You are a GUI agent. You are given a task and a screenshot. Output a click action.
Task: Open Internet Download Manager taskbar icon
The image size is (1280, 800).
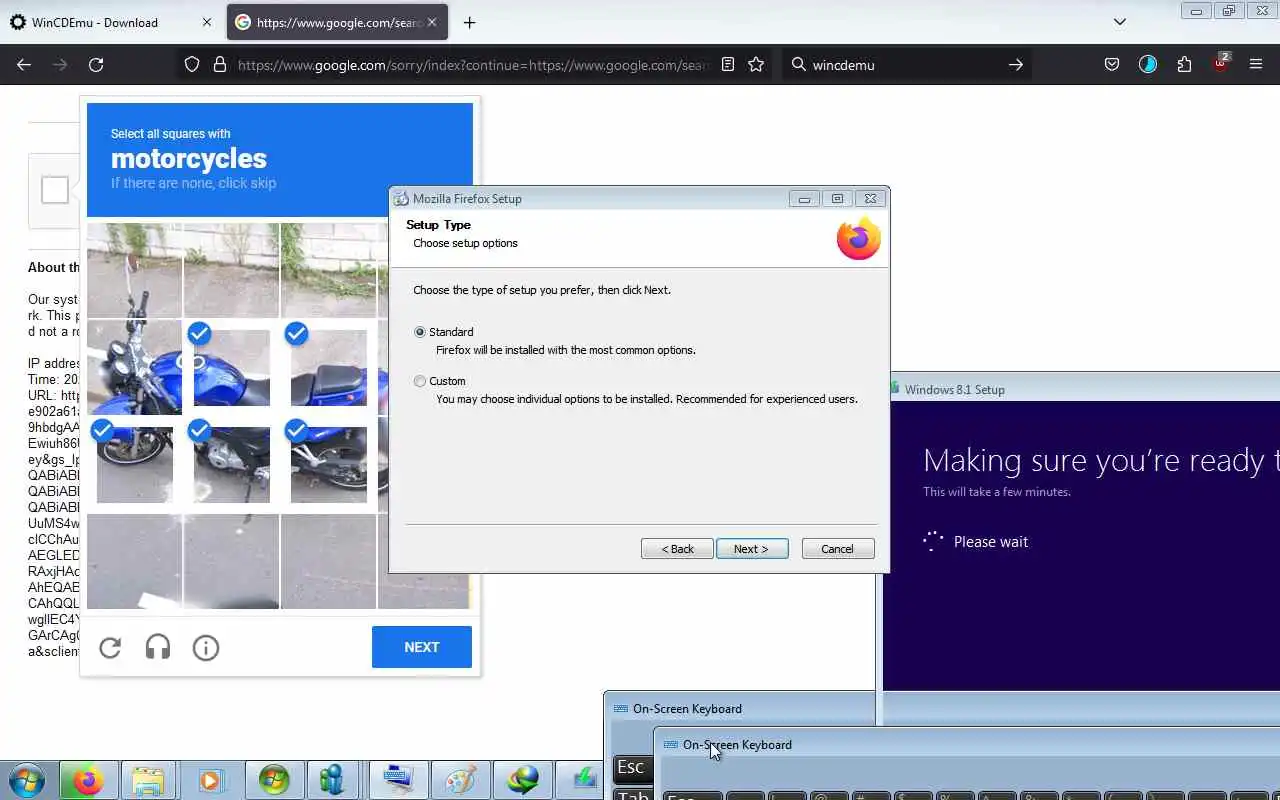(x=522, y=780)
